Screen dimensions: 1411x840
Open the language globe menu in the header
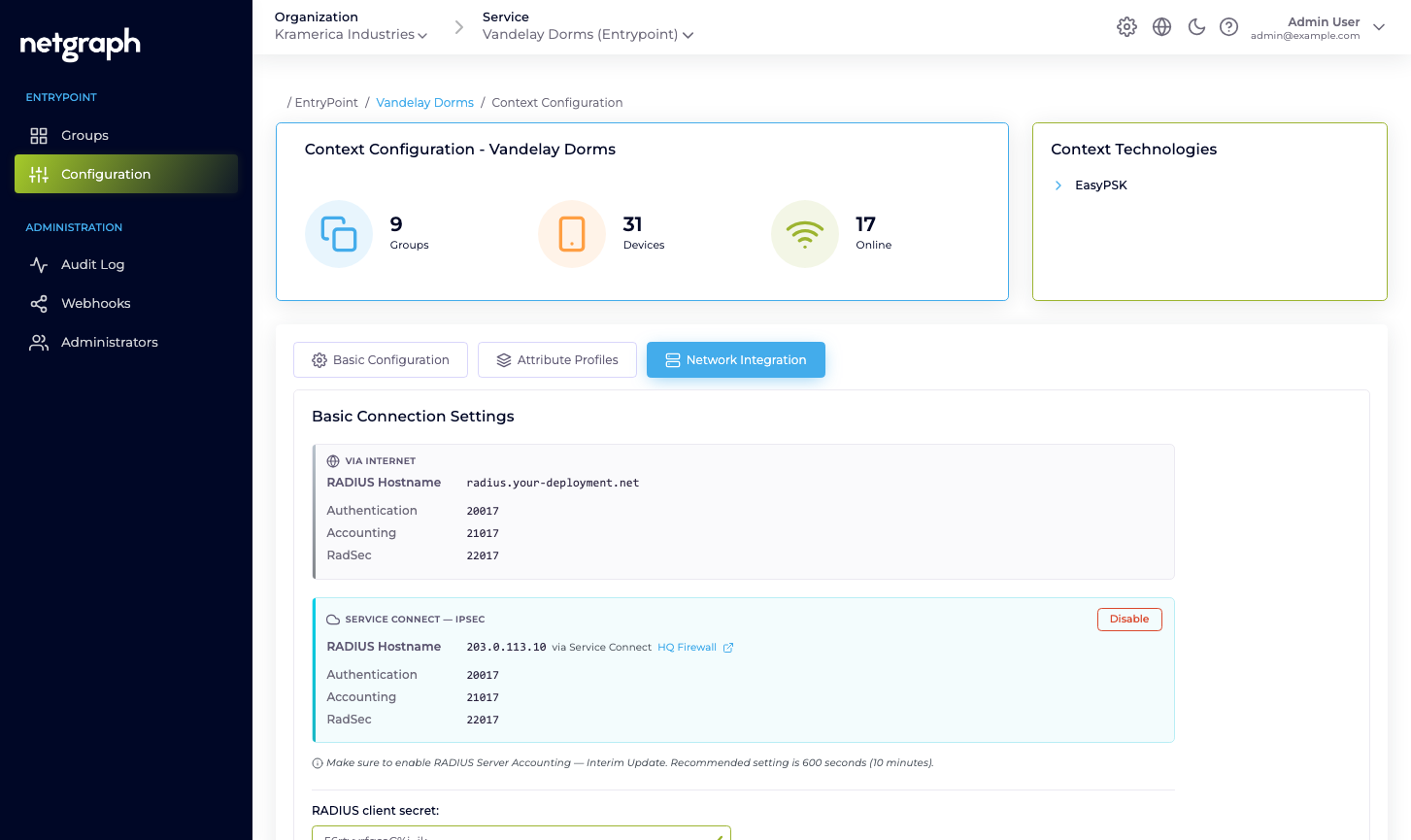tap(1161, 27)
